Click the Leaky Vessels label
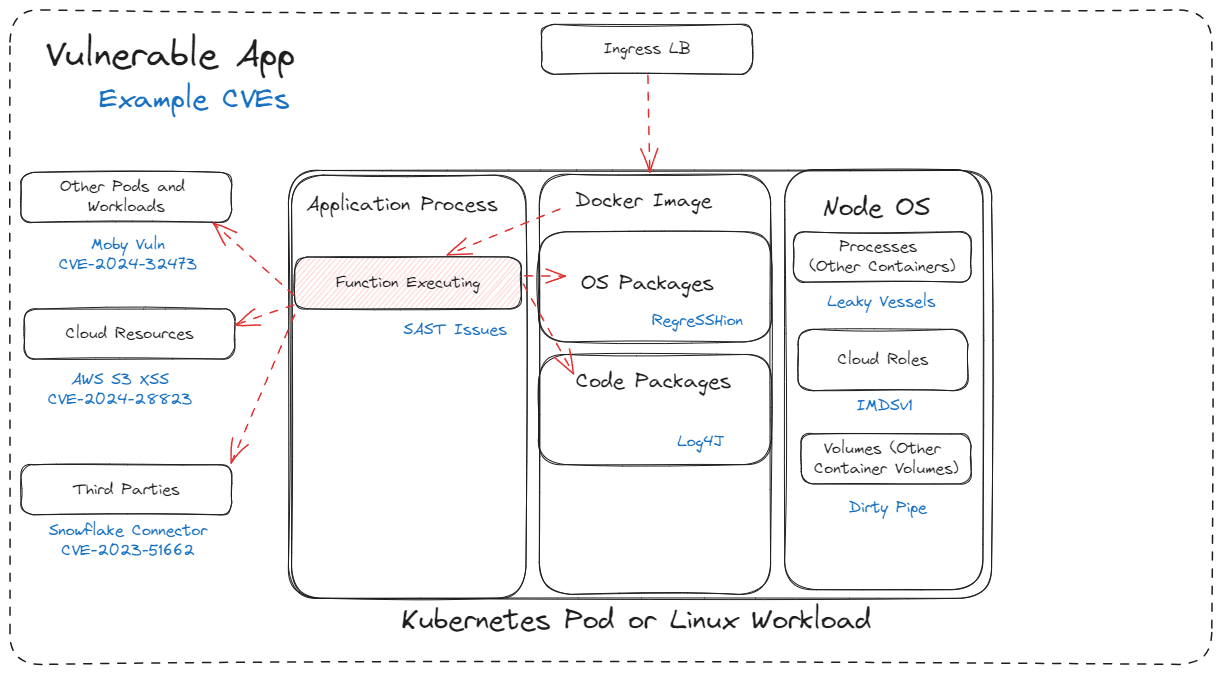 [881, 302]
